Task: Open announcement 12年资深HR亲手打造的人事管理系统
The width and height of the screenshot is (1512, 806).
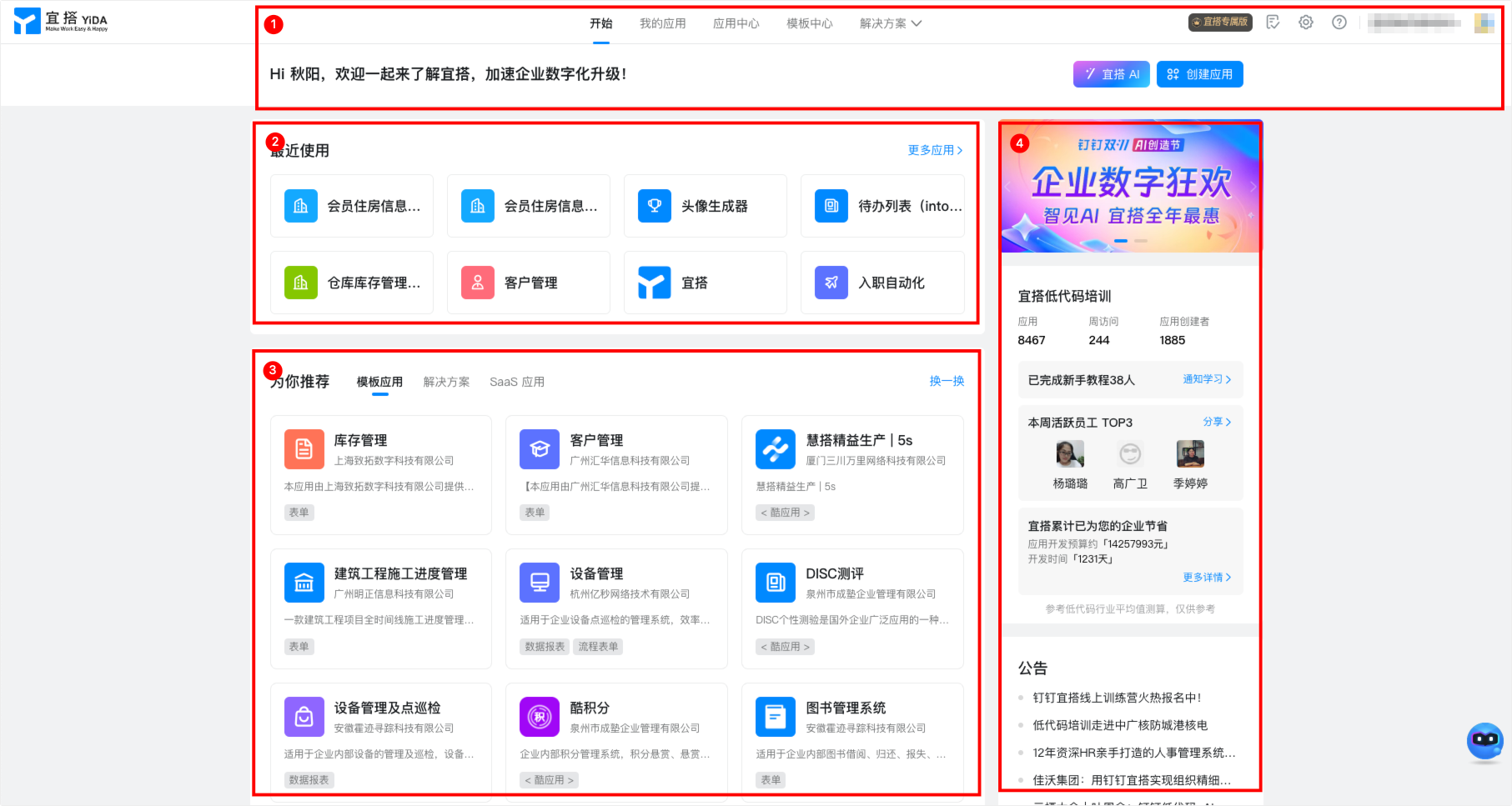Action: 1134,753
